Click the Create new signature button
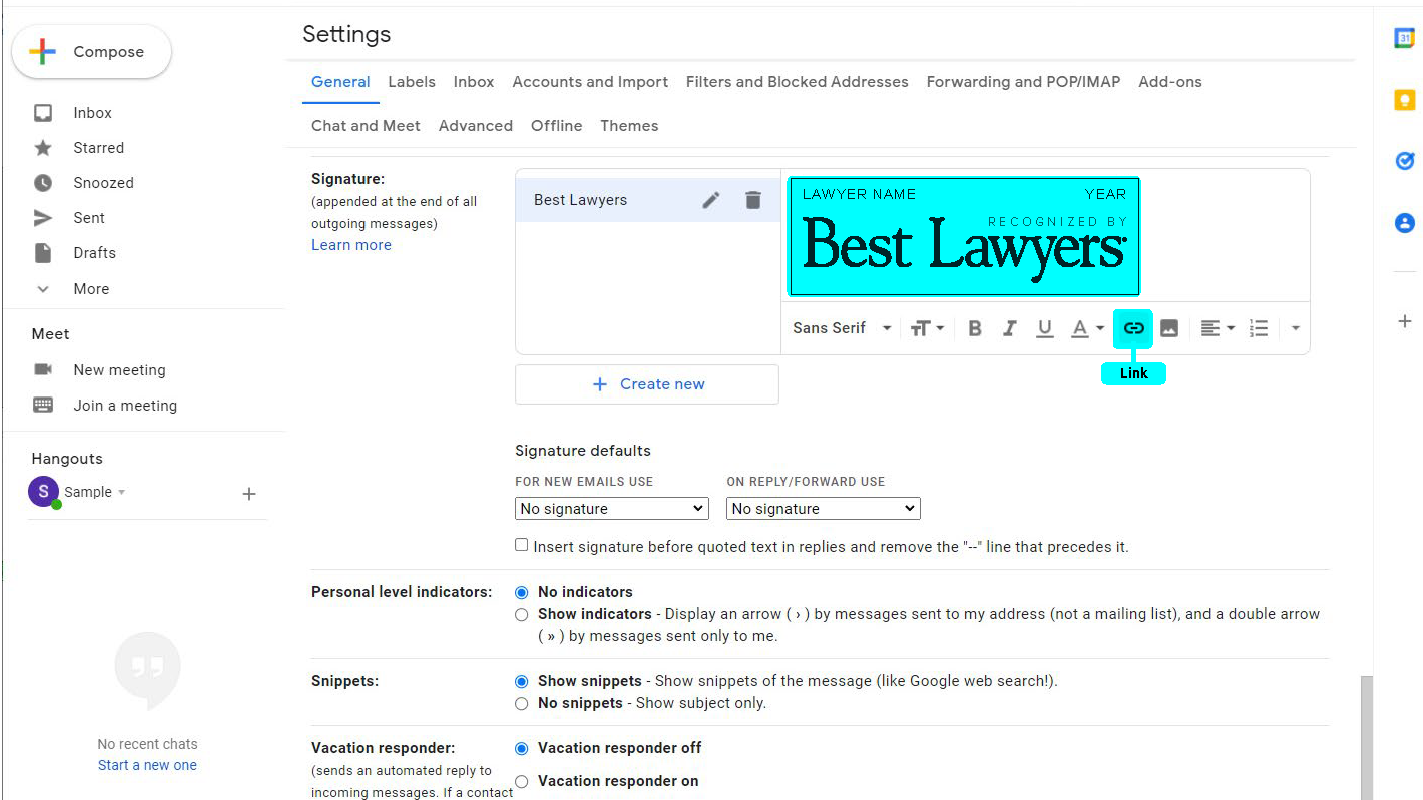 [647, 384]
